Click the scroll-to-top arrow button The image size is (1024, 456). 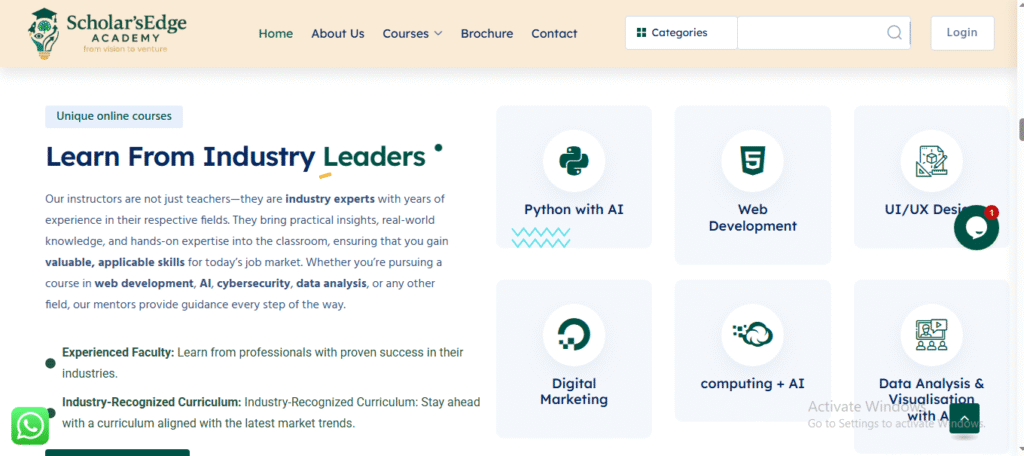(964, 418)
